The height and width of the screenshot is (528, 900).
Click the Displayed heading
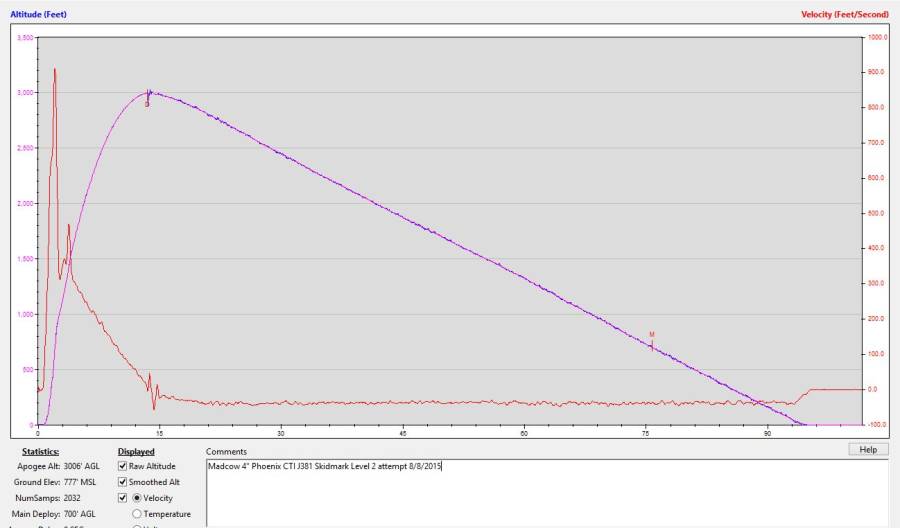tap(136, 452)
